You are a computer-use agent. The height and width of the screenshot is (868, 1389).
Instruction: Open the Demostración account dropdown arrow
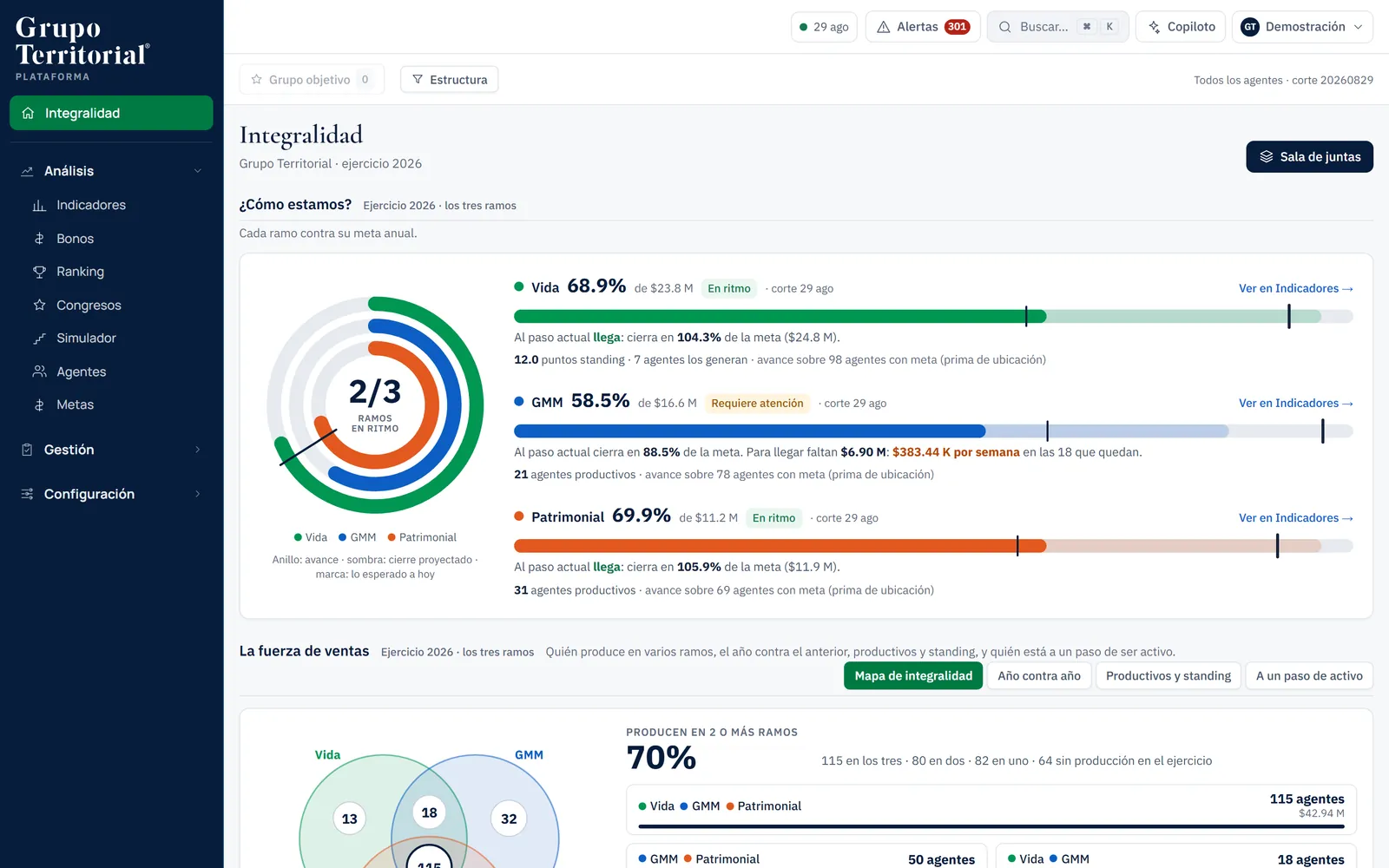tap(1359, 27)
